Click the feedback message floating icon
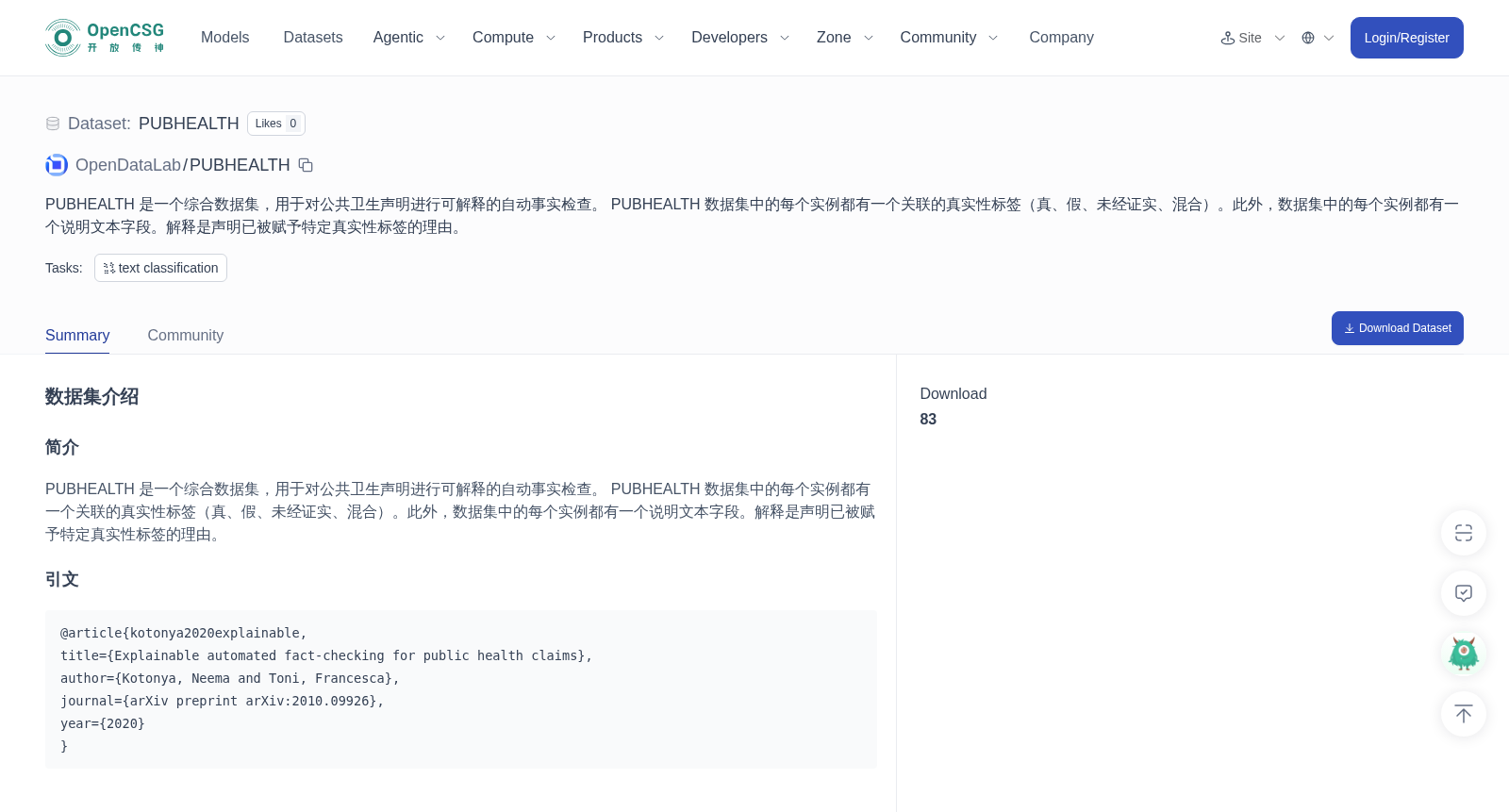1509x812 pixels. coord(1464,593)
